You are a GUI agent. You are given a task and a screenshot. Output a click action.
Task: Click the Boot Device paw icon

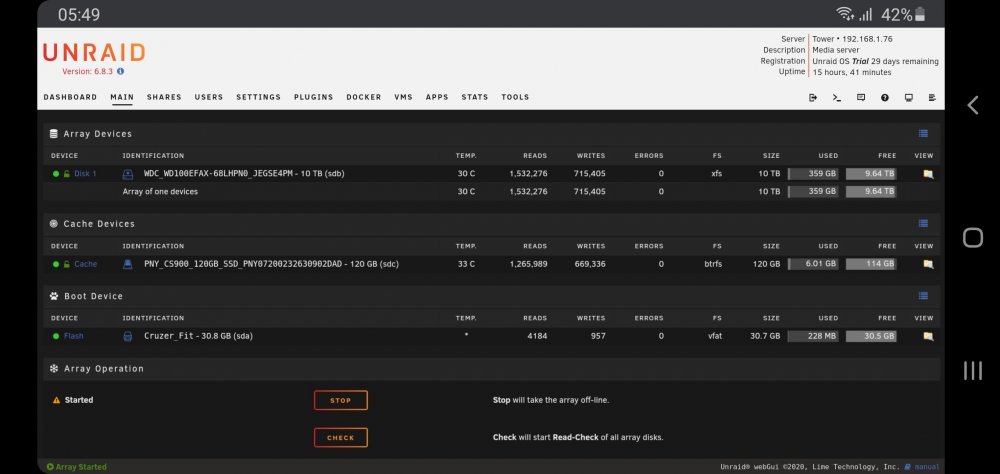click(54, 296)
